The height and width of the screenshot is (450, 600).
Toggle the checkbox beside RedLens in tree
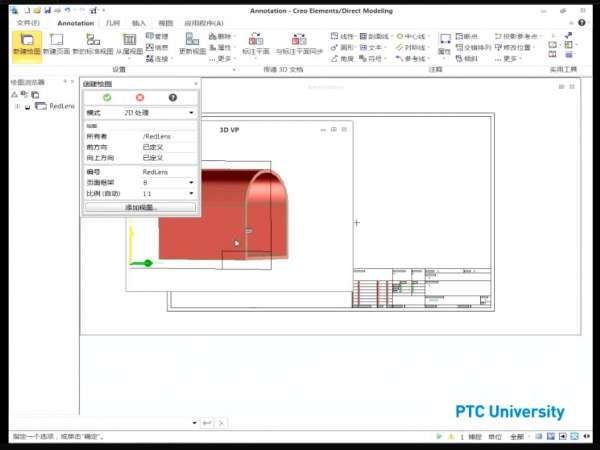(27, 105)
